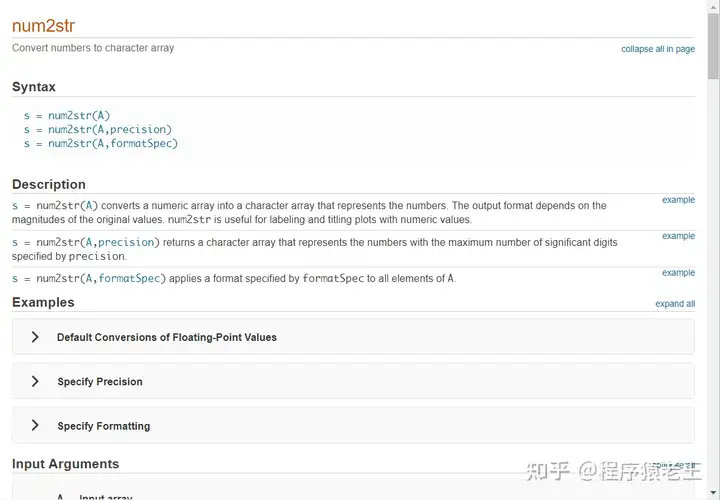This screenshot has width=720, height=500.
Task: Click 'formatSpec' argument in syntax line
Action: 141,143
